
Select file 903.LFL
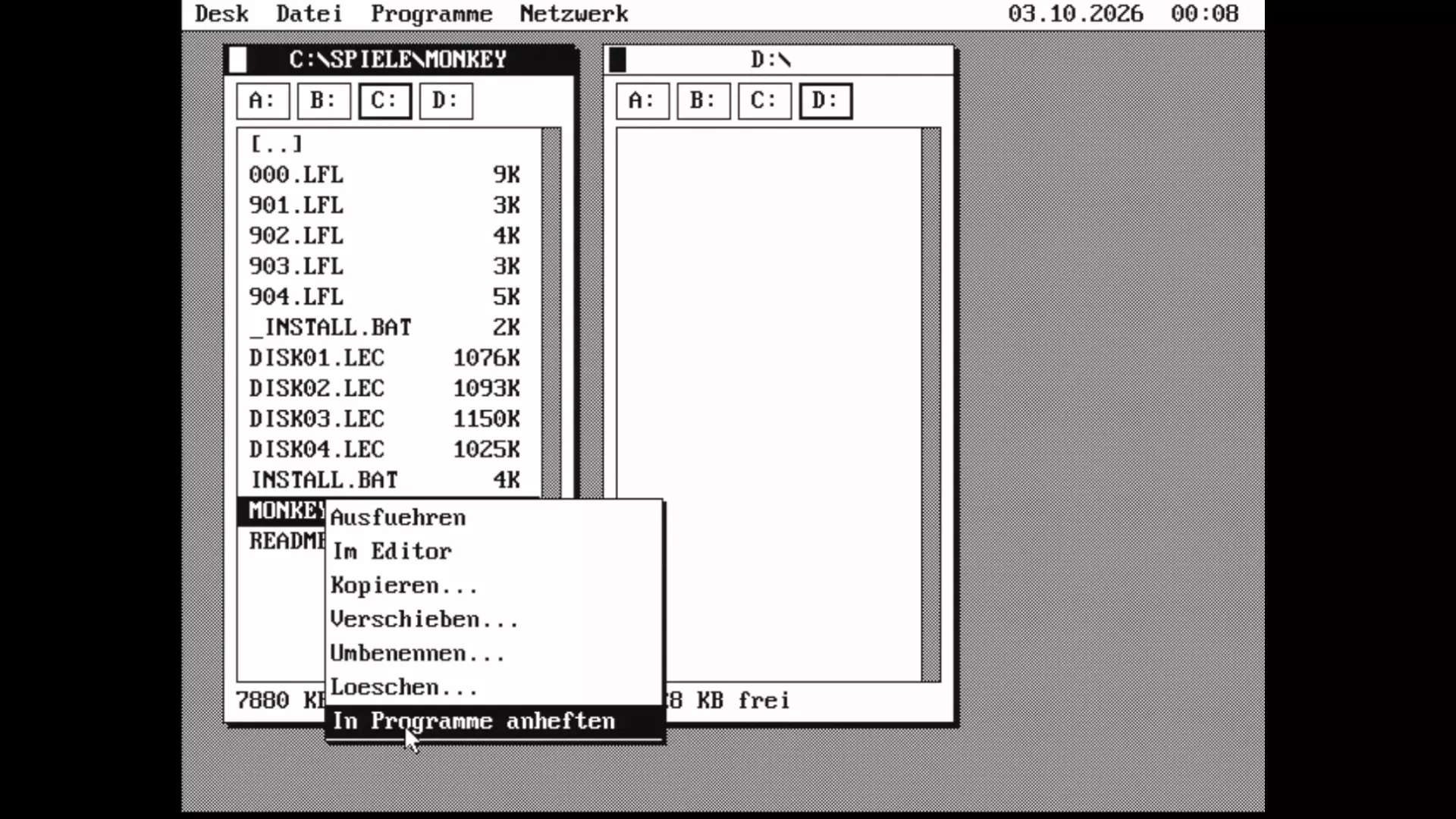(x=389, y=266)
